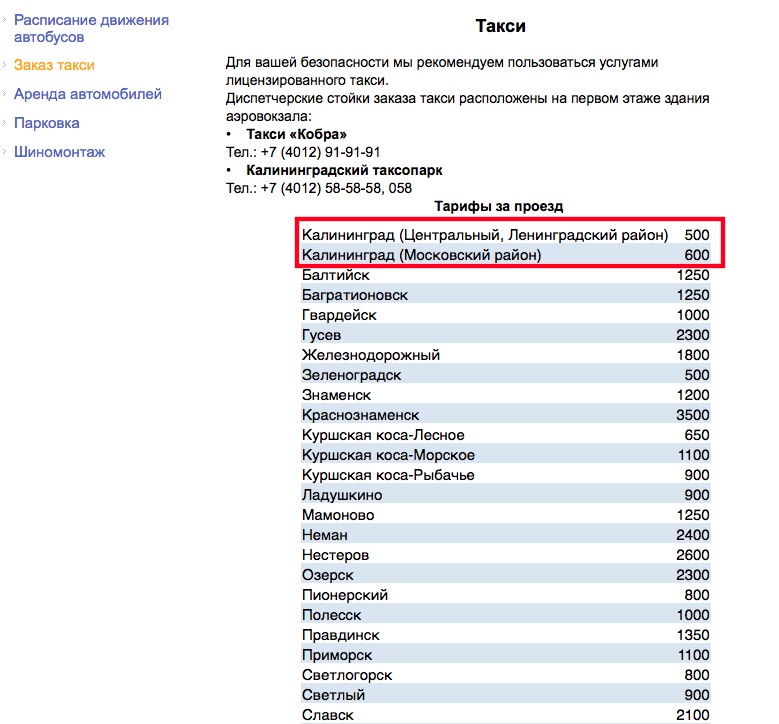The width and height of the screenshot is (779, 724).
Task: Select the Заказ такси sidebar item
Action: tap(54, 66)
